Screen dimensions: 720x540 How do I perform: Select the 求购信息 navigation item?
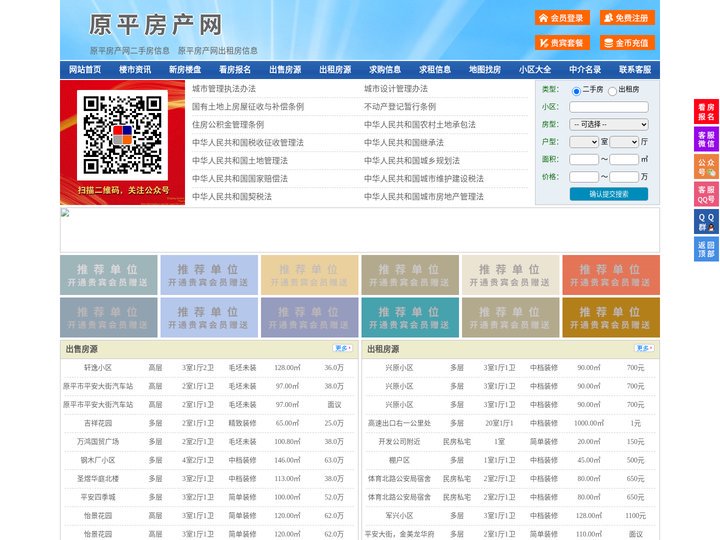(x=385, y=70)
